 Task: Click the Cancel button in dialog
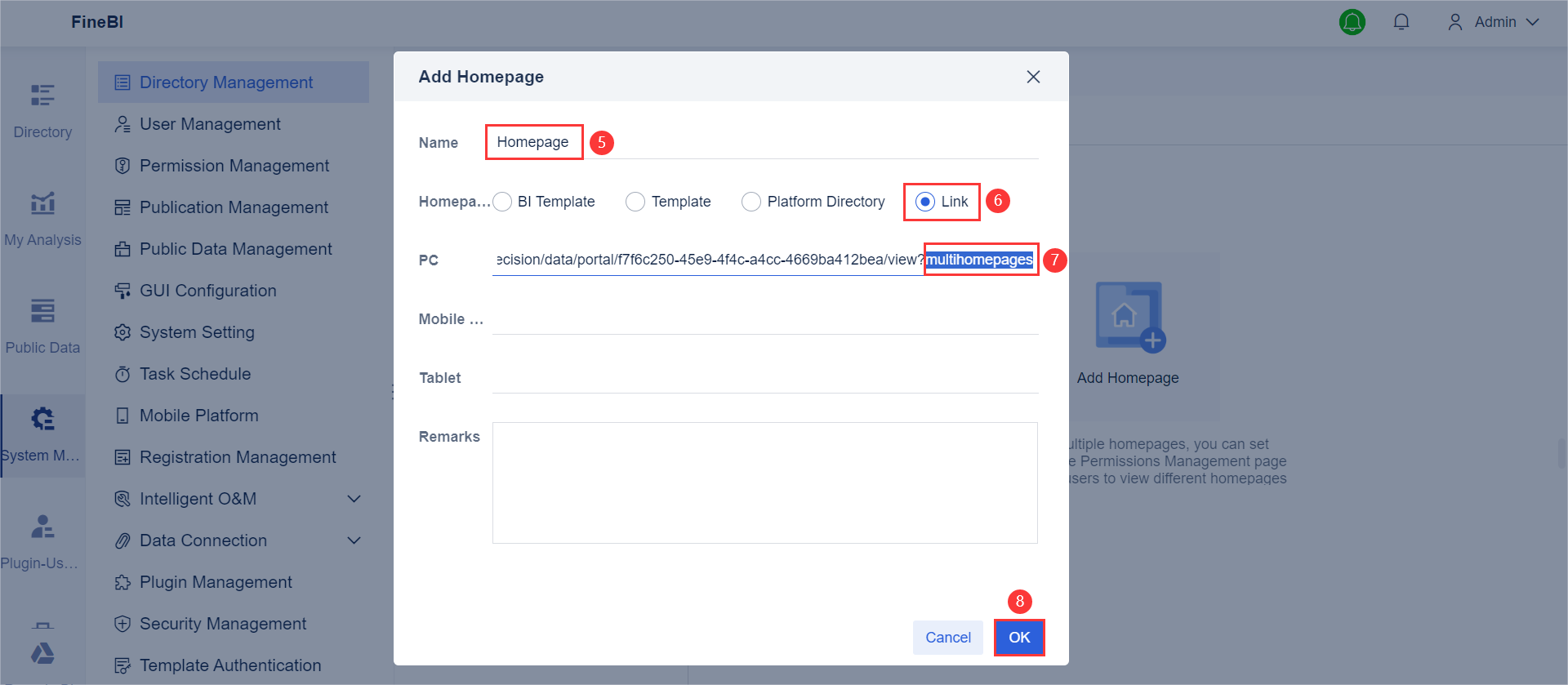pos(948,638)
